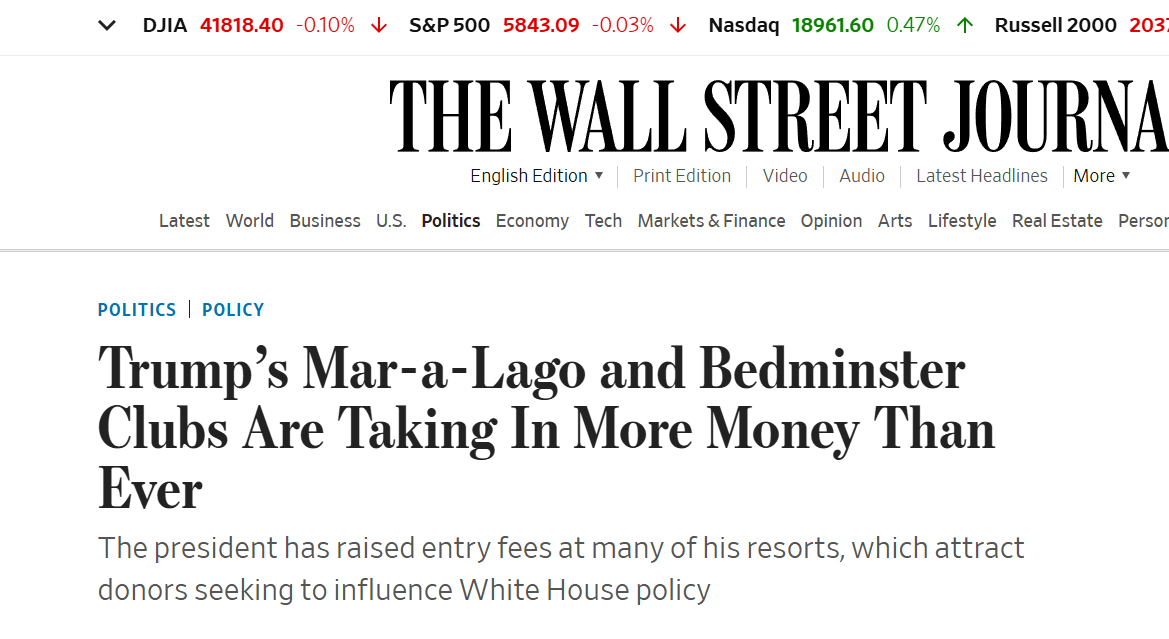Click the POLICY category label
This screenshot has width=1169, height=639.
coord(233,309)
